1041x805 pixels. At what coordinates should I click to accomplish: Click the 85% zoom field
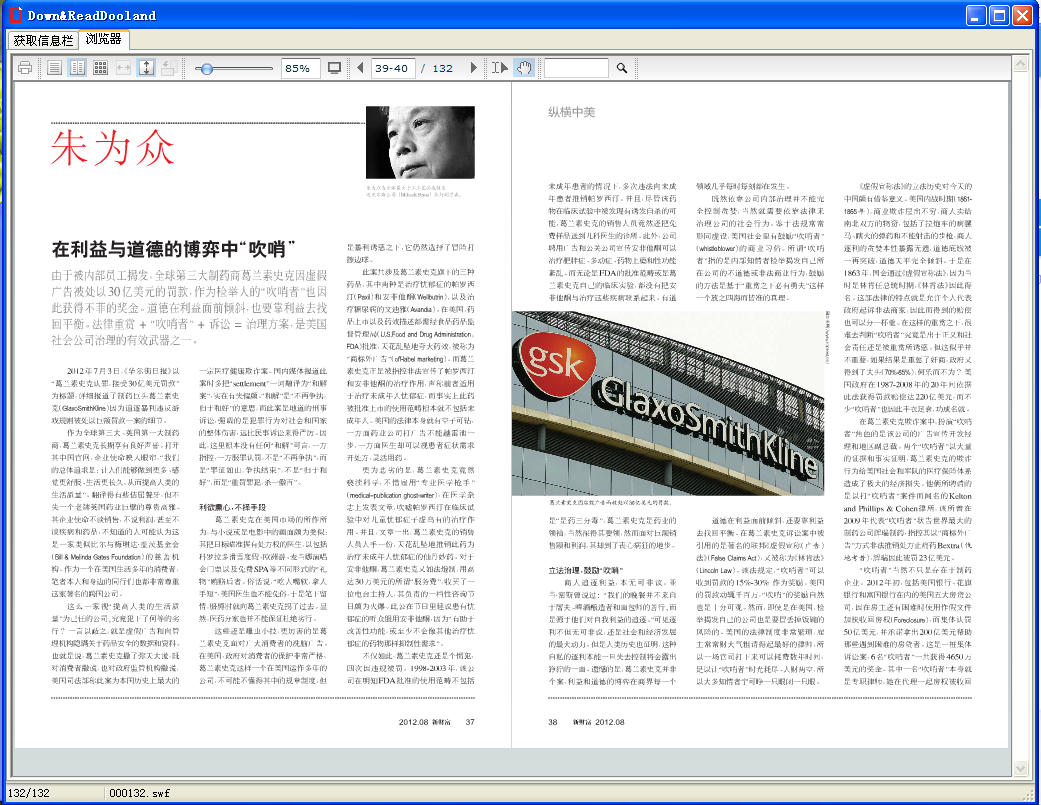point(300,68)
